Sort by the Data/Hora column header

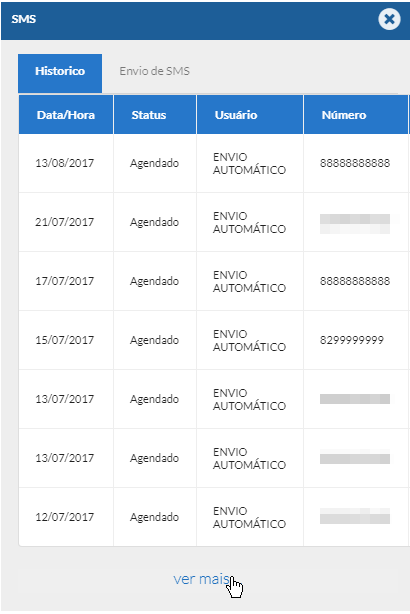click(x=66, y=115)
